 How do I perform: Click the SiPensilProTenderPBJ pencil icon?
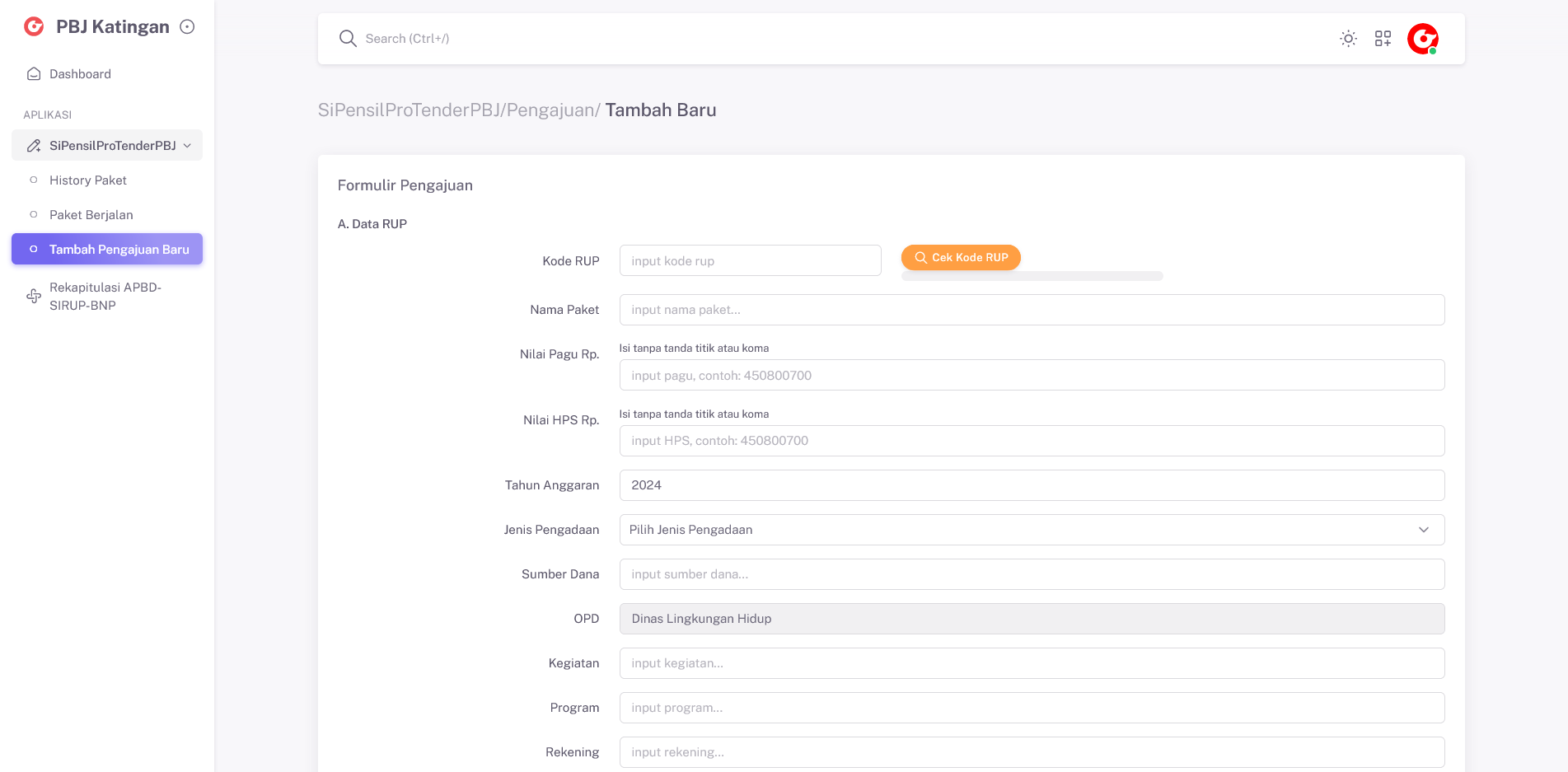point(34,146)
